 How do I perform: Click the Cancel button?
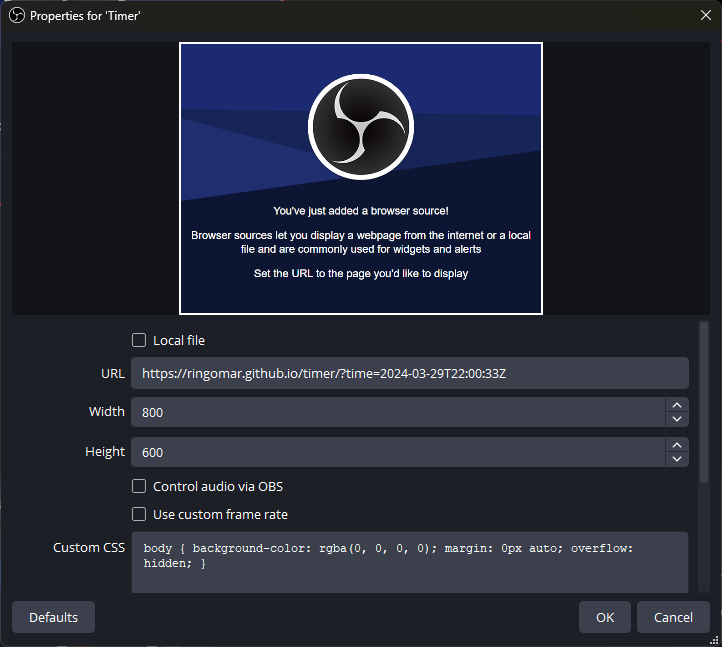coord(673,617)
